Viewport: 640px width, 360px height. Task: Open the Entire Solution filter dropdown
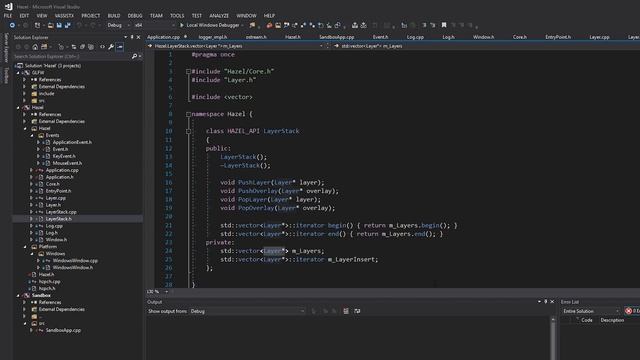591,311
